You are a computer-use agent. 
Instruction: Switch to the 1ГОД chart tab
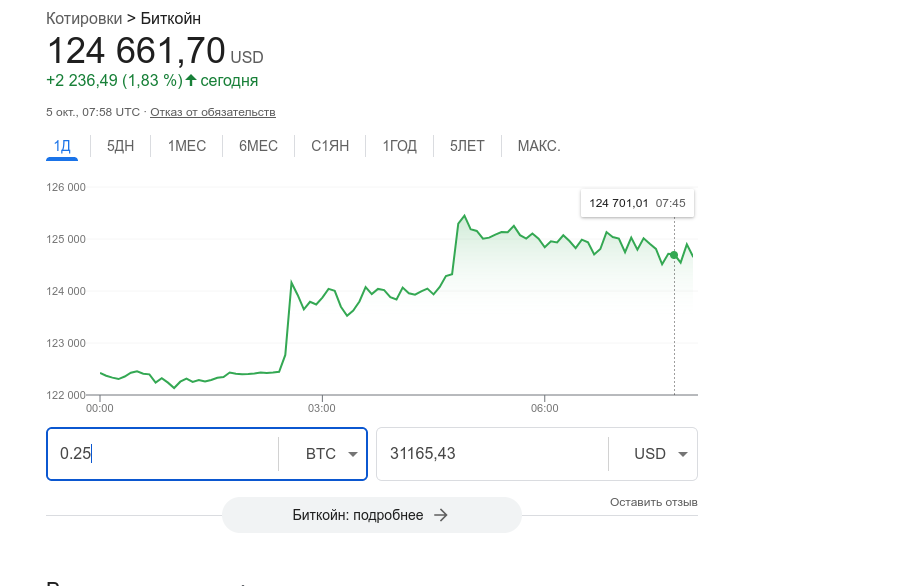pyautogui.click(x=399, y=146)
